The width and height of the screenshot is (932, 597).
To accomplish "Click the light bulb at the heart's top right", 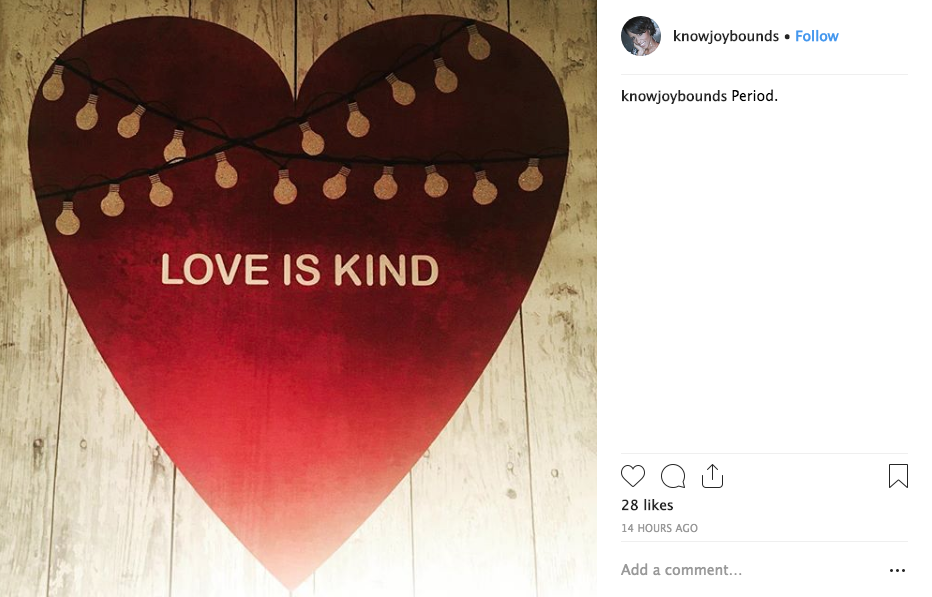I will [478, 42].
